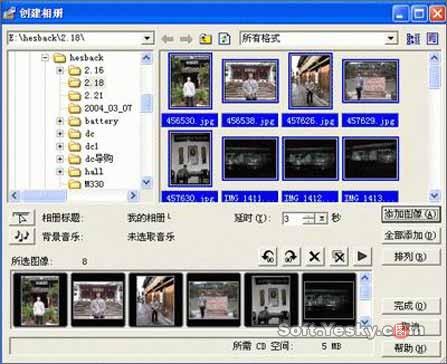Expand the dc1 folder node
This screenshot has height=364, width=447.
pyautogui.click(x=60, y=146)
